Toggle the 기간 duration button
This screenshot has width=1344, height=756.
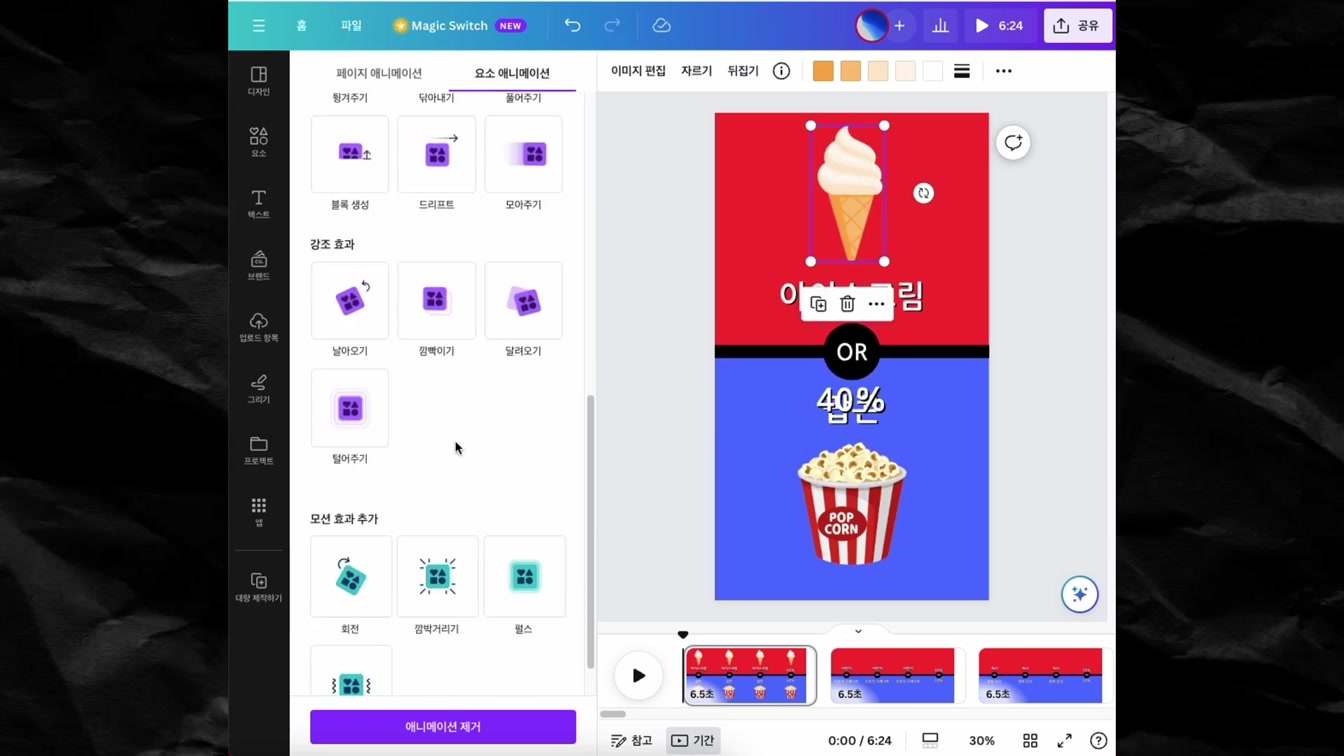(693, 741)
